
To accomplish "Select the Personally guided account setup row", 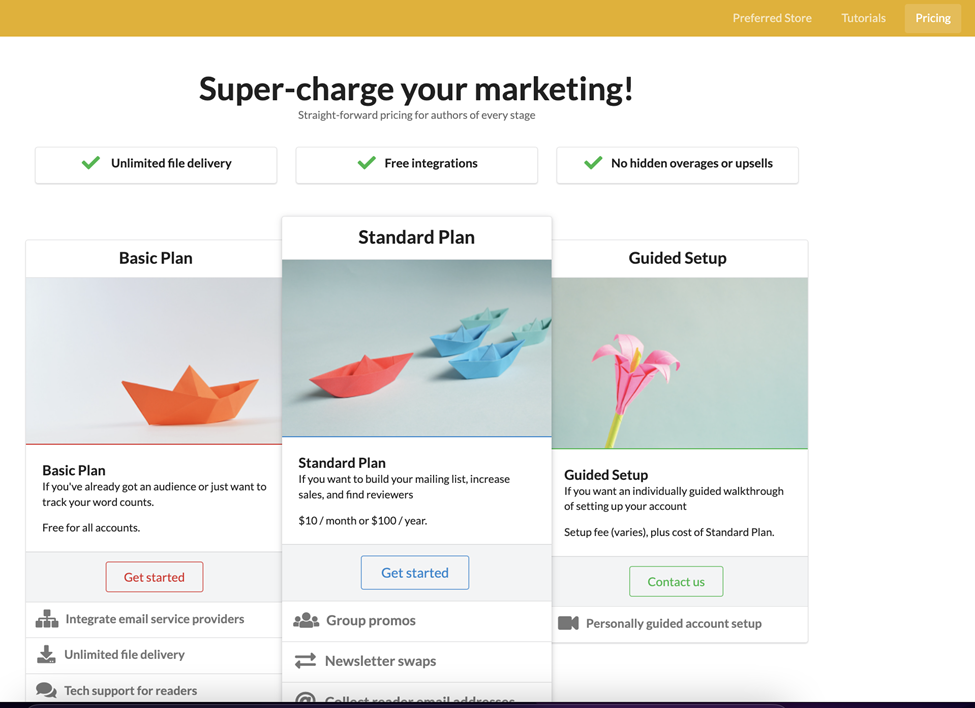I will point(673,623).
